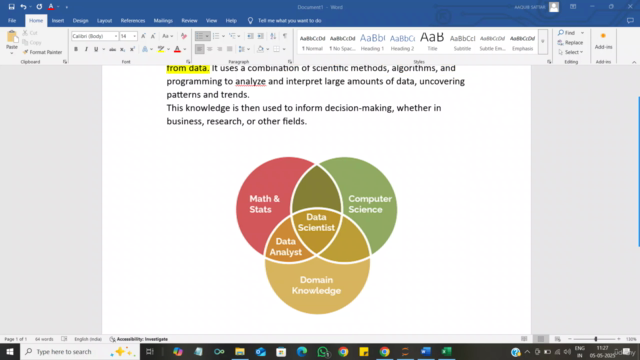Screen dimensions: 640x360
Task: Increase font size with Grow Font icon
Action: [x=143, y=36]
